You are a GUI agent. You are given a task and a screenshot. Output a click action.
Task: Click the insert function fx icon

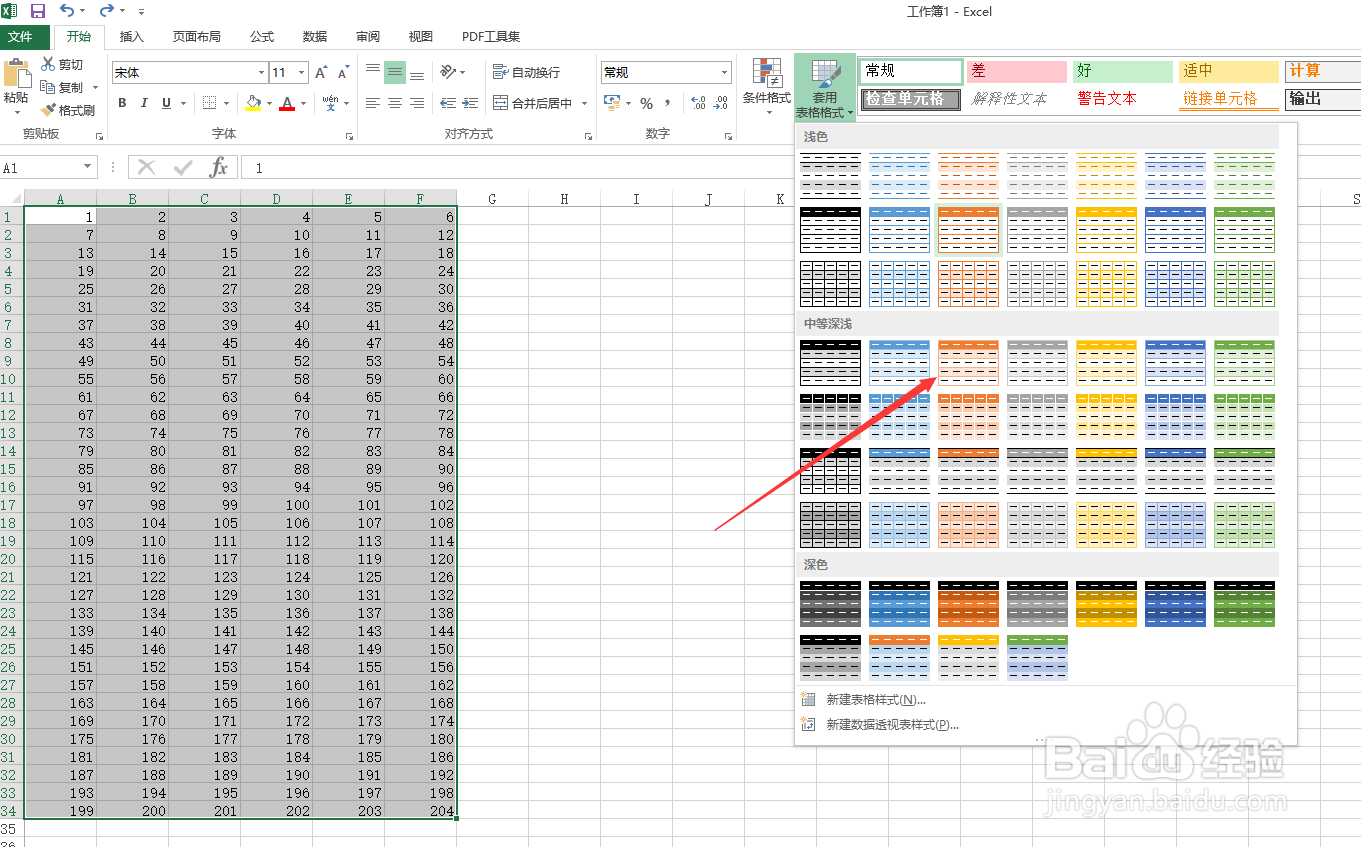[219, 168]
